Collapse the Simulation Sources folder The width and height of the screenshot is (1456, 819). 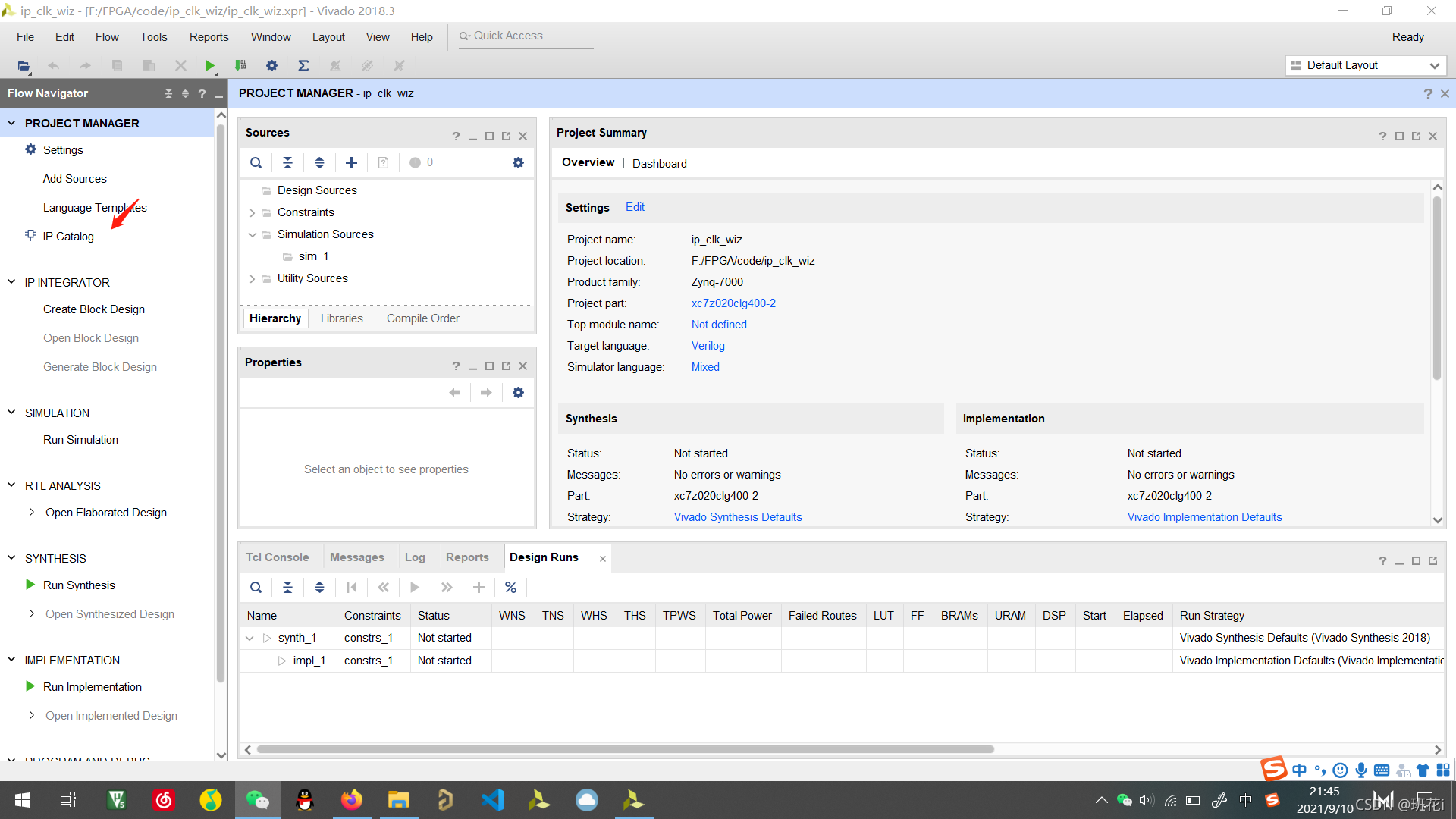(253, 234)
